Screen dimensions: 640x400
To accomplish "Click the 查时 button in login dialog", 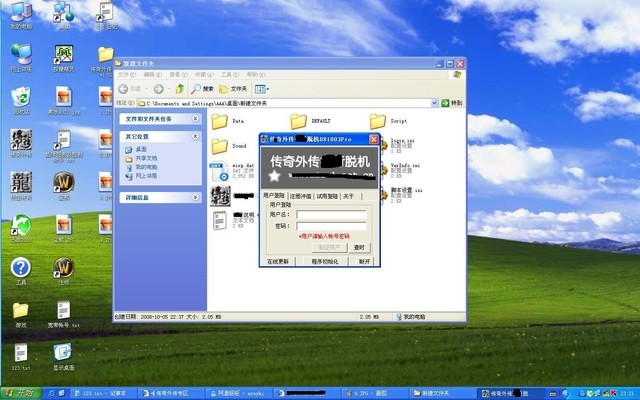I will [x=359, y=247].
